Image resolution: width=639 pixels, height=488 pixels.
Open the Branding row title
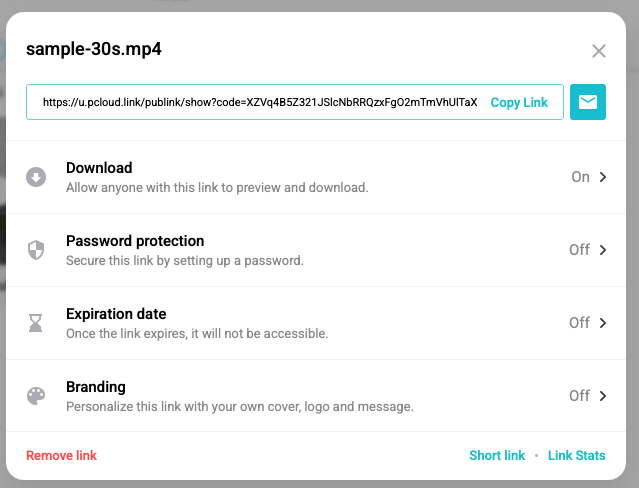click(x=96, y=387)
